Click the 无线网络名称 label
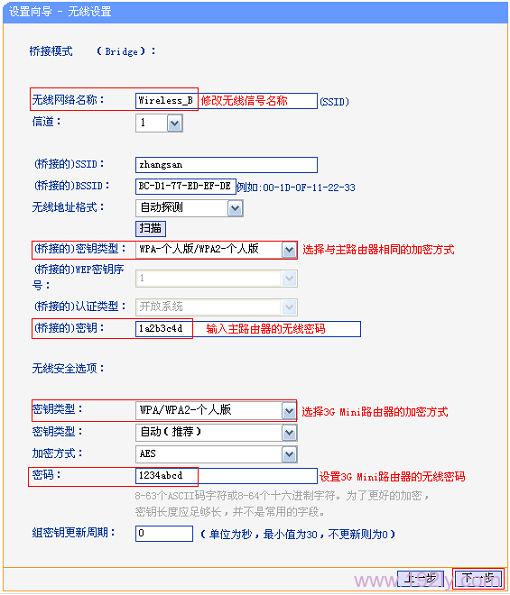The image size is (510, 595). pyautogui.click(x=68, y=100)
